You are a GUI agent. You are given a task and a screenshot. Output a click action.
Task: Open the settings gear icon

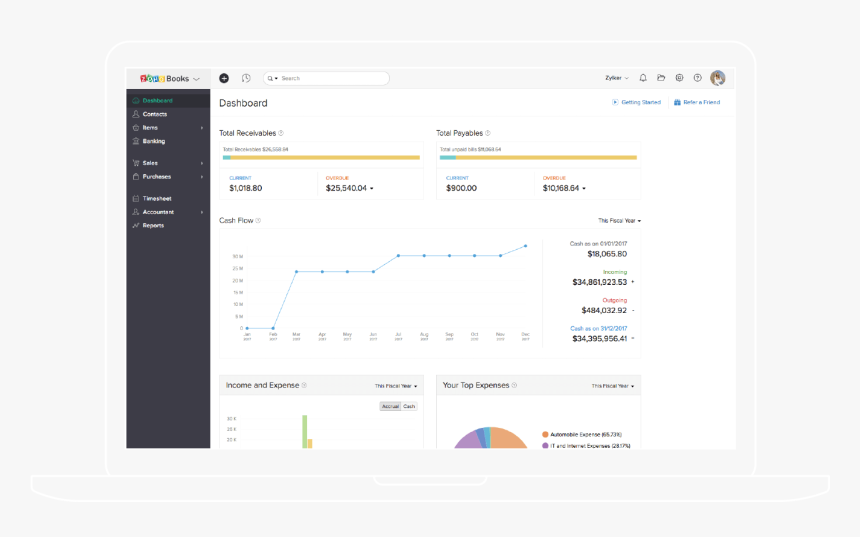tap(679, 78)
